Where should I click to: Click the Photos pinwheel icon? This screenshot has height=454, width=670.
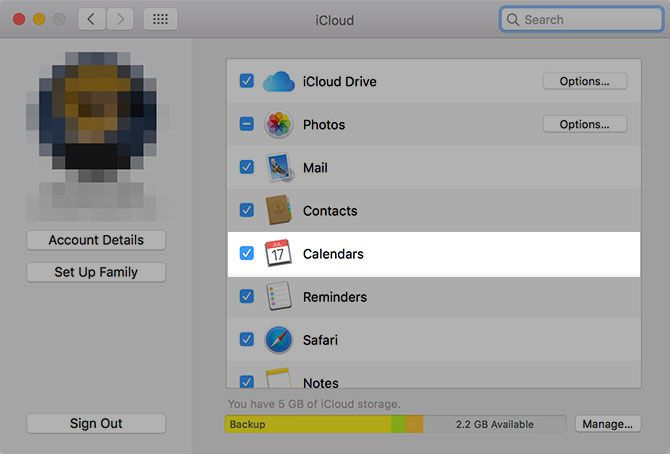(x=279, y=124)
